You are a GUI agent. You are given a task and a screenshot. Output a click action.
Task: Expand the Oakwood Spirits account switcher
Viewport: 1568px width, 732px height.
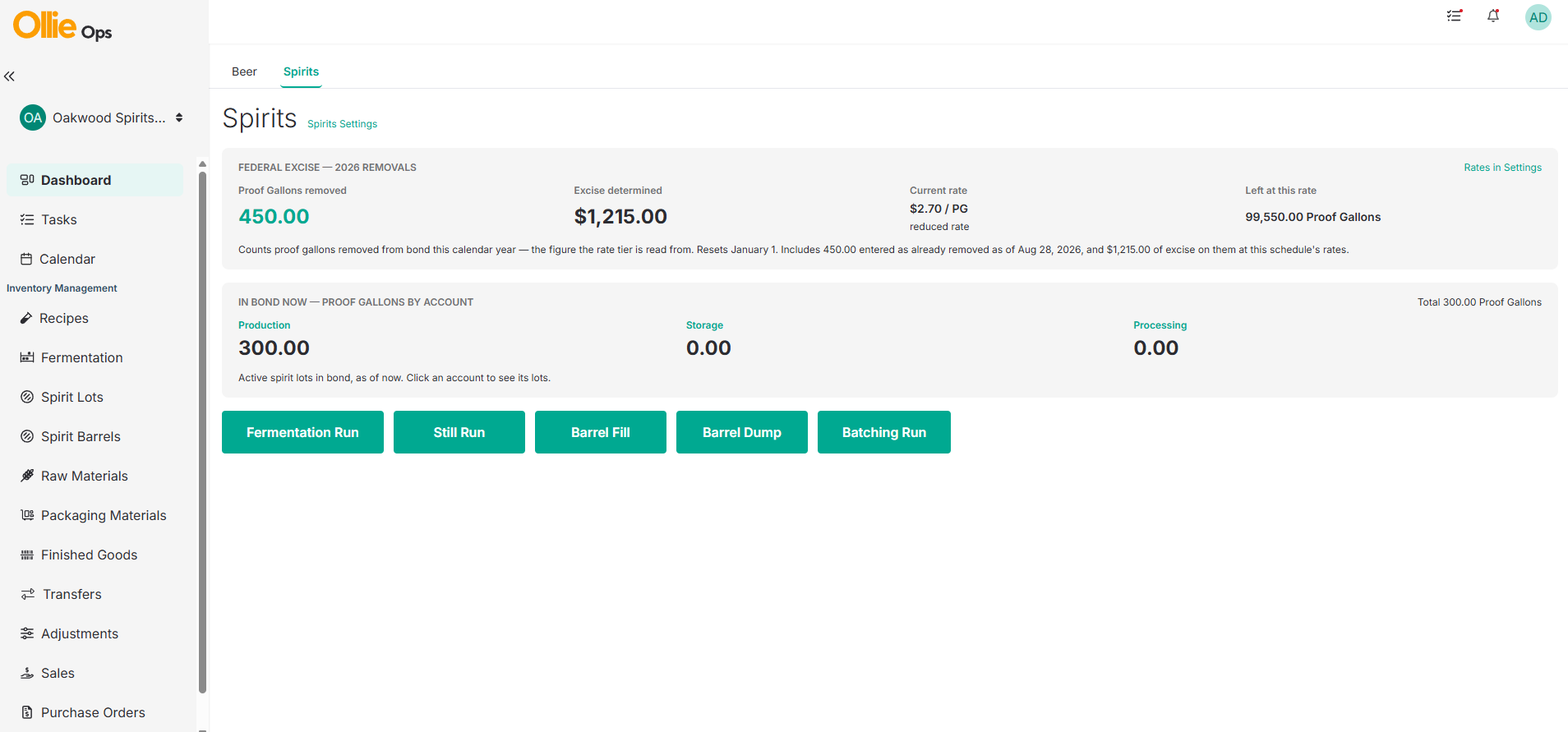coord(101,117)
